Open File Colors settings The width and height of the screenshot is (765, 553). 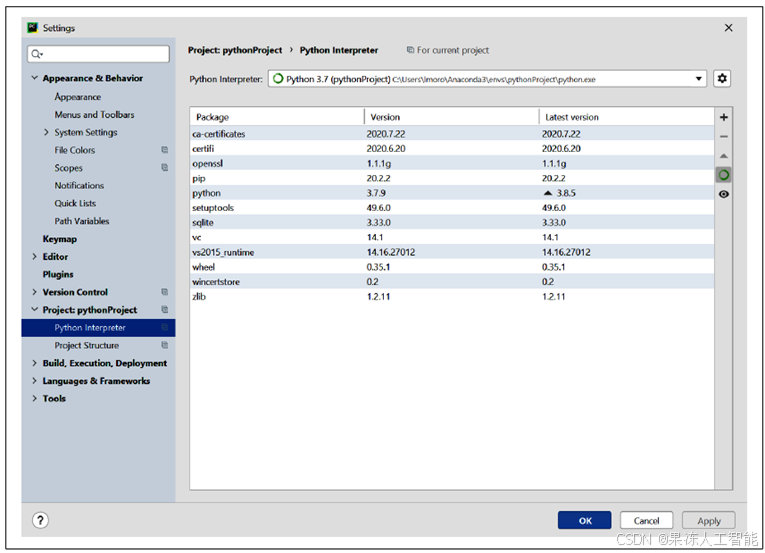75,150
